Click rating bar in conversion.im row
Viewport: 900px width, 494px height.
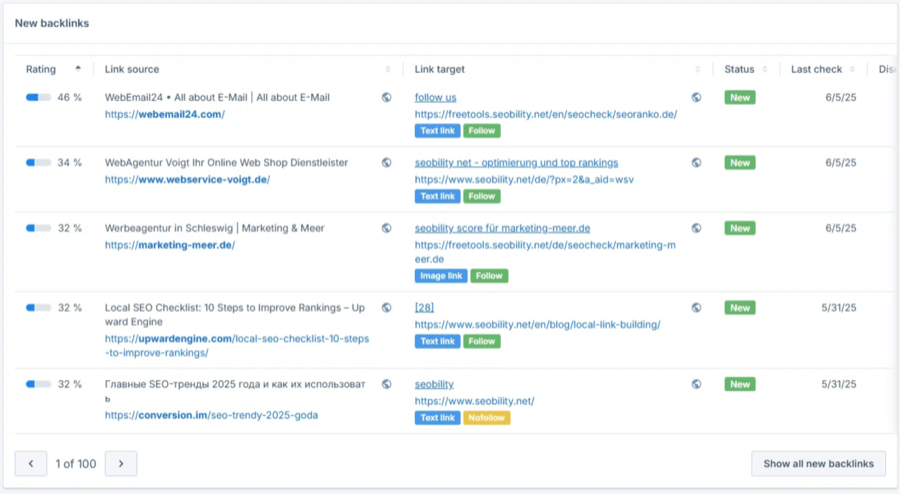(38, 384)
